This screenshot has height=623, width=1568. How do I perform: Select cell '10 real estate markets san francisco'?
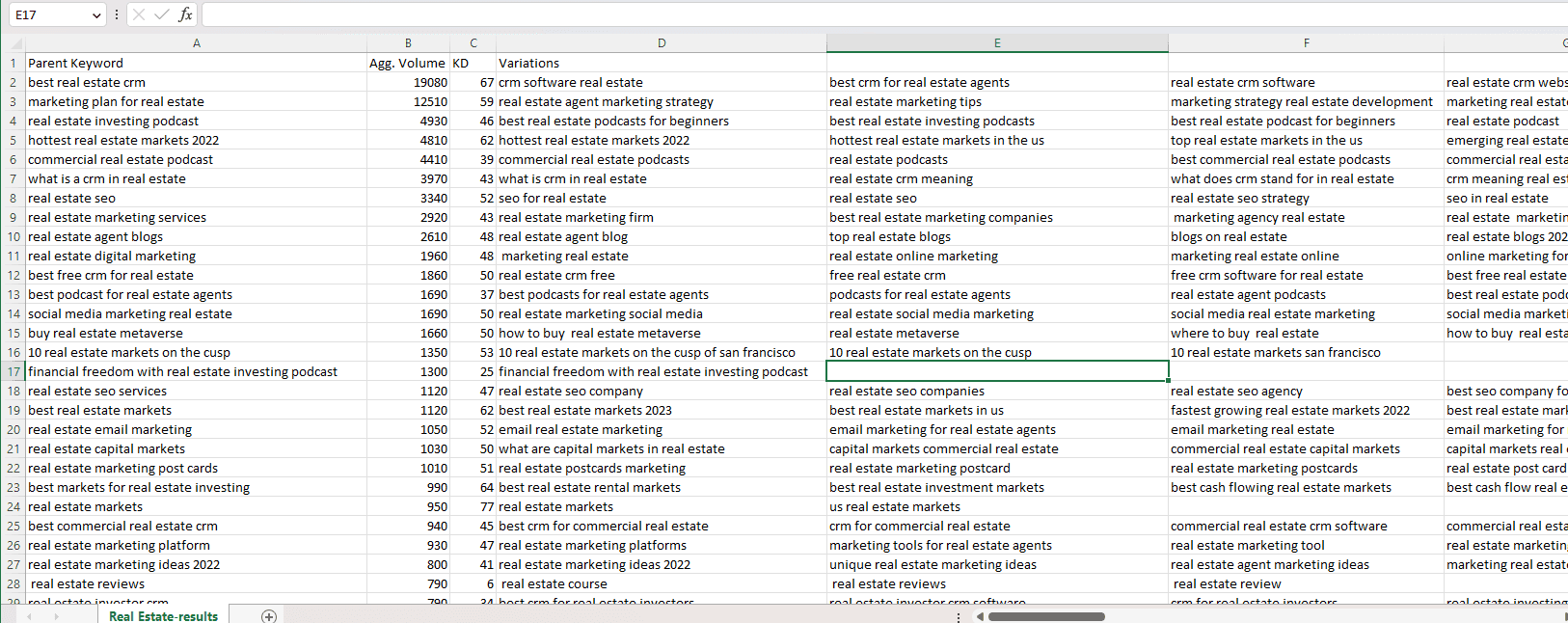coord(1306,352)
